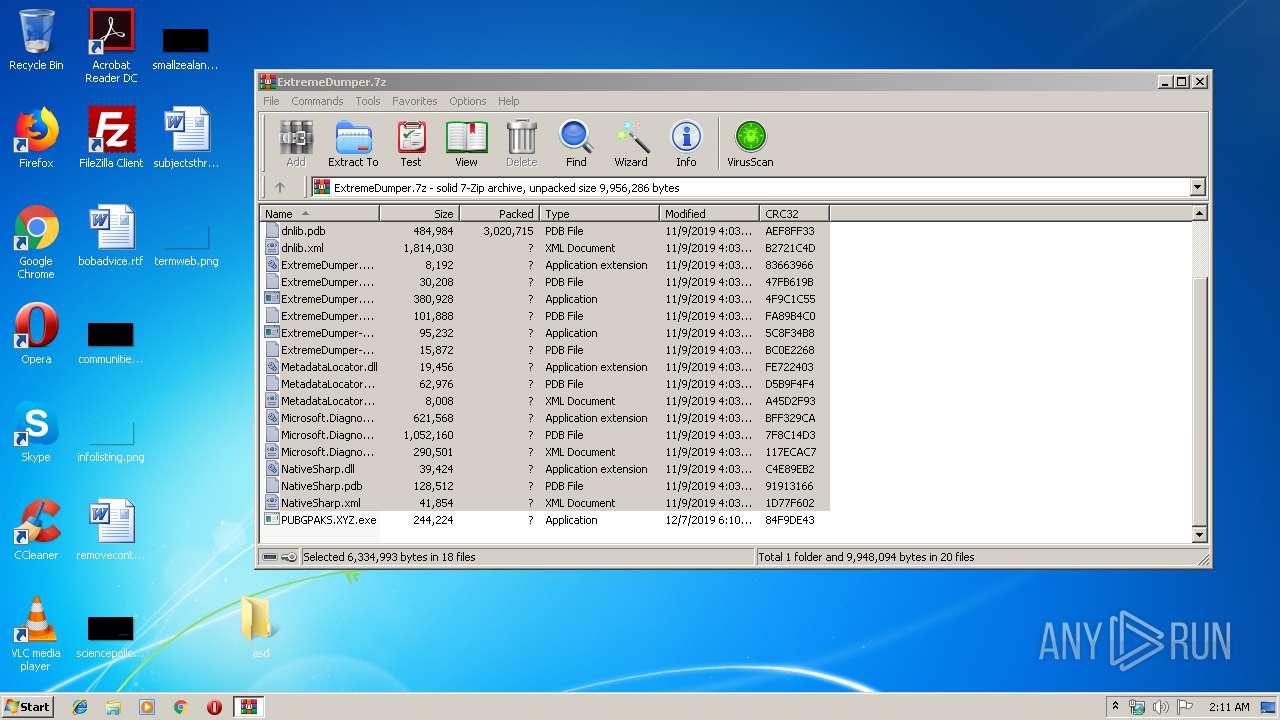The height and width of the screenshot is (720, 1280).
Task: Sort list by CRC32 column
Action: point(794,213)
